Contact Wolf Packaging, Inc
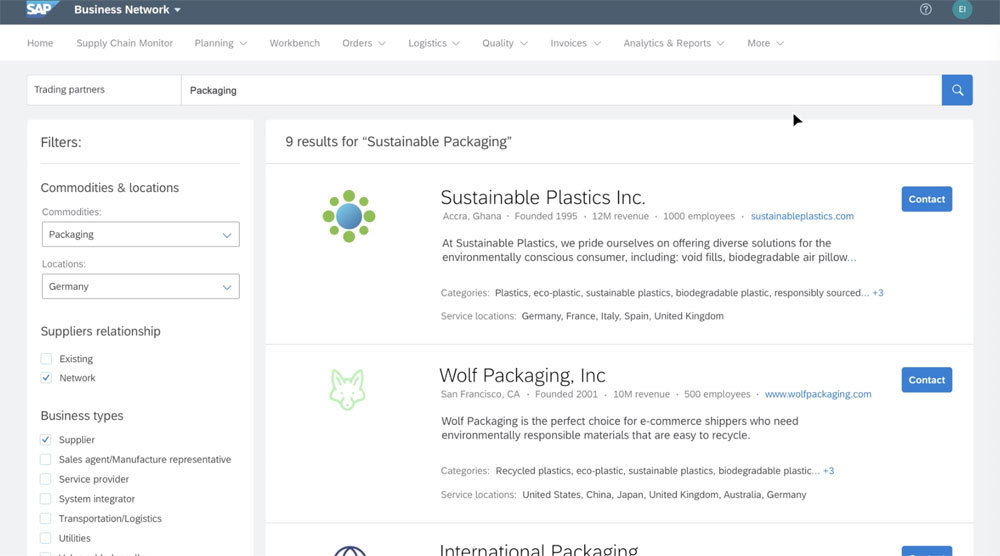Screen dimensions: 1000x556 click(x=927, y=380)
